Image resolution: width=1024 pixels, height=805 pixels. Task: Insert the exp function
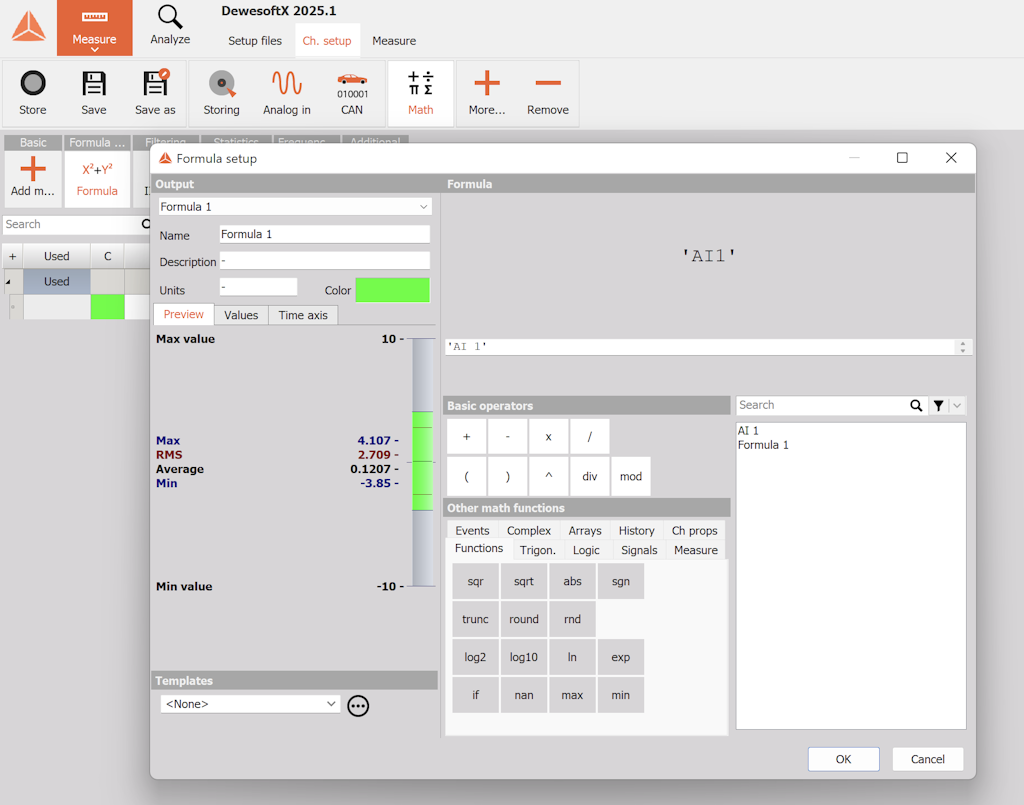click(x=620, y=657)
